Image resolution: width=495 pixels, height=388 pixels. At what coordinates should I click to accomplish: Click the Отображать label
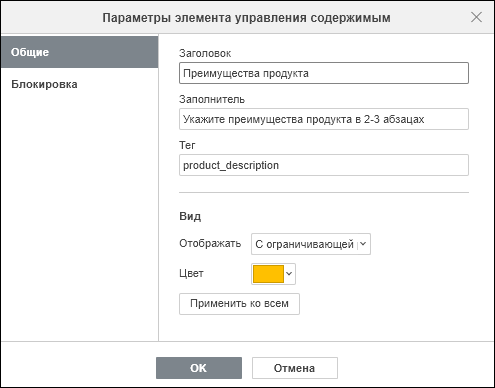(x=210, y=244)
